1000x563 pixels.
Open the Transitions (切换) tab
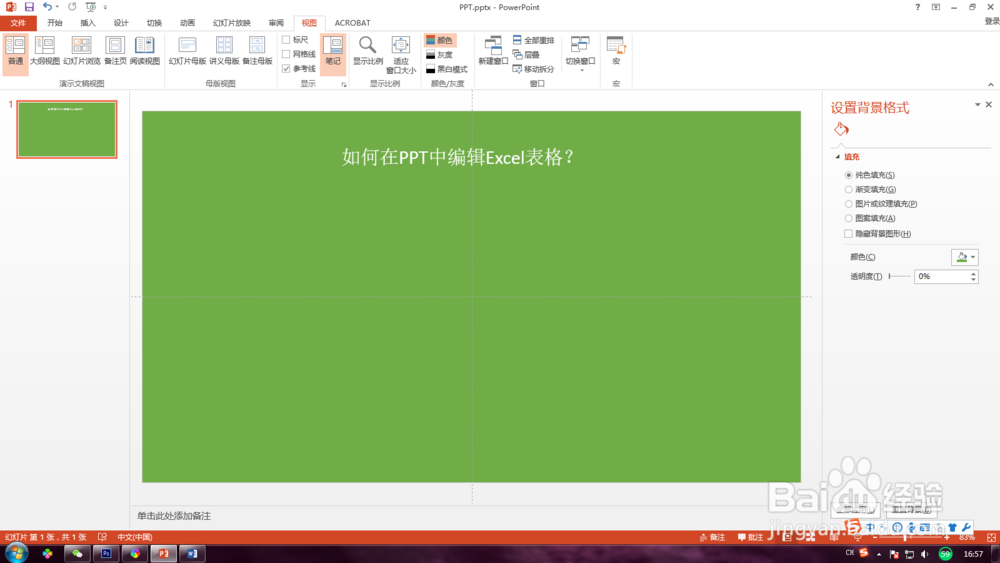click(154, 23)
